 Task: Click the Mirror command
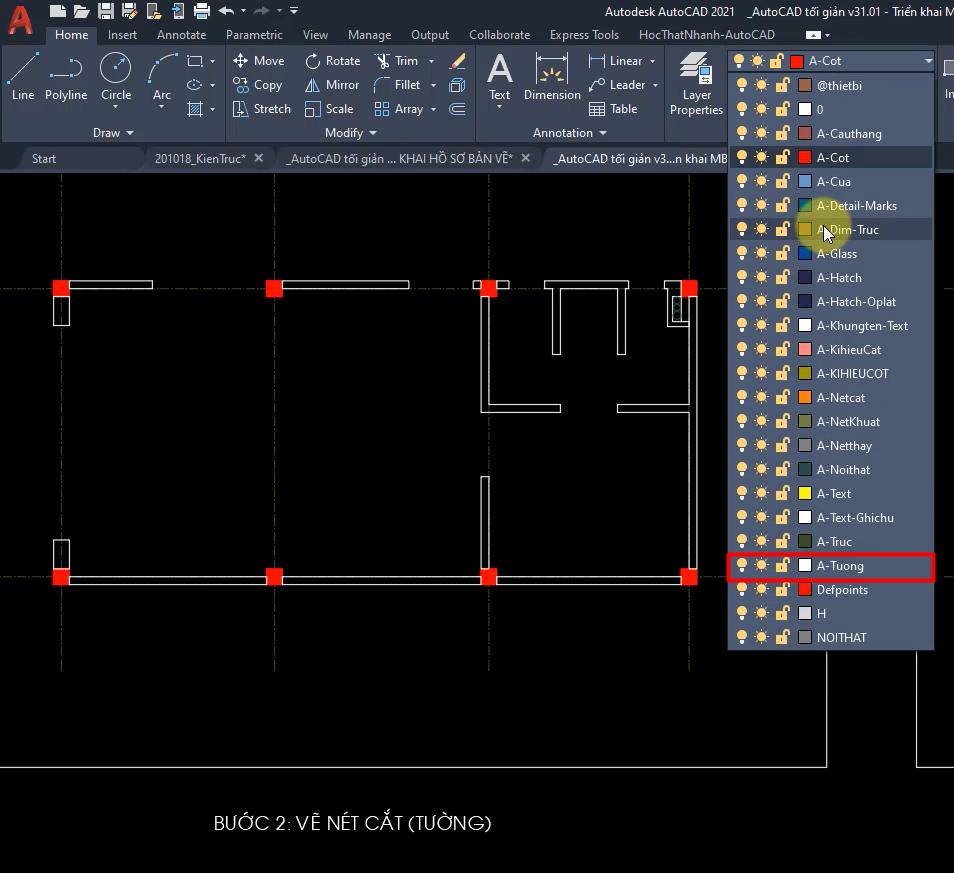[333, 85]
